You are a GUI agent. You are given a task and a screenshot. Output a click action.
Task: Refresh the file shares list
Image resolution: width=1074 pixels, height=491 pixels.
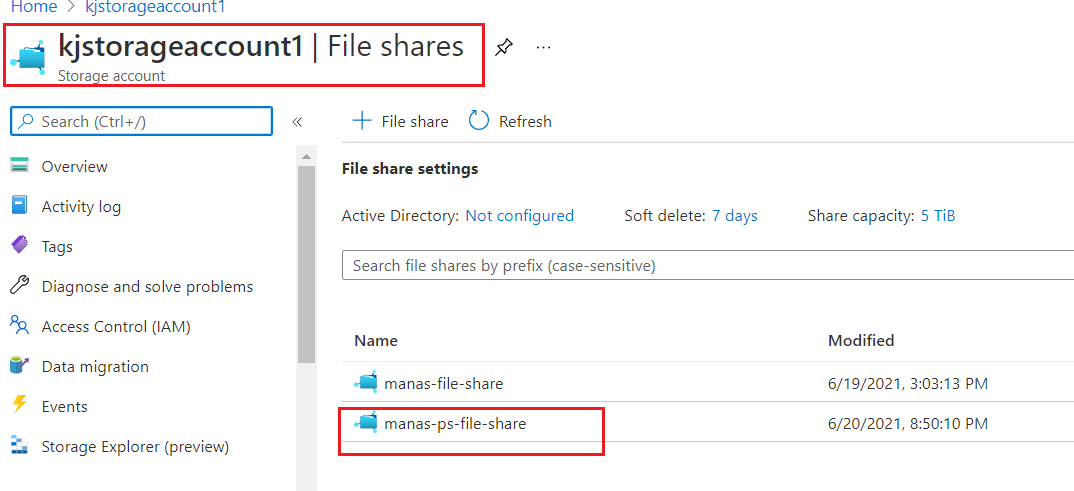pos(510,121)
